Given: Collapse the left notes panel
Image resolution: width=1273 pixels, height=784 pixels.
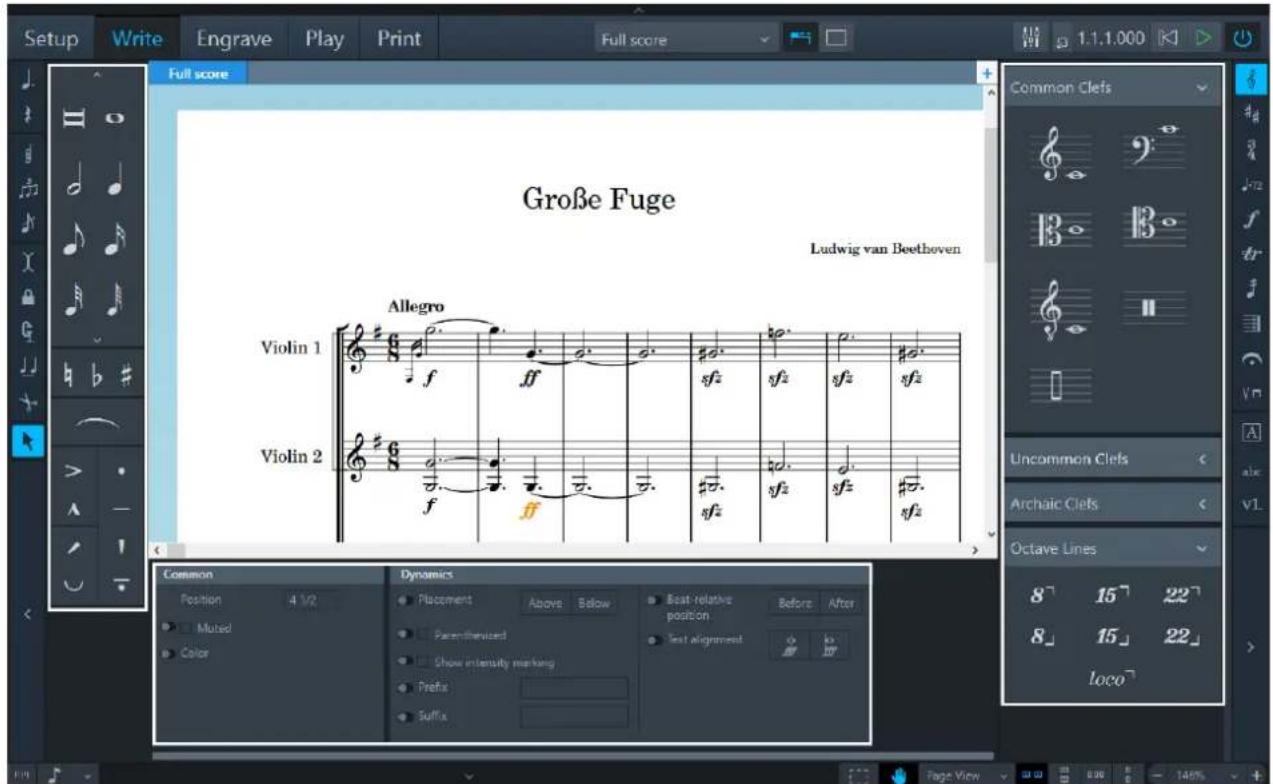Looking at the screenshot, I should point(28,613).
